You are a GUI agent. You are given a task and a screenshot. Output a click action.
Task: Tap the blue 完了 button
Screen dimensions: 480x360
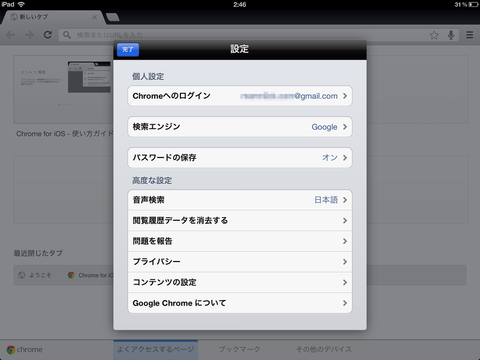[x=128, y=50]
